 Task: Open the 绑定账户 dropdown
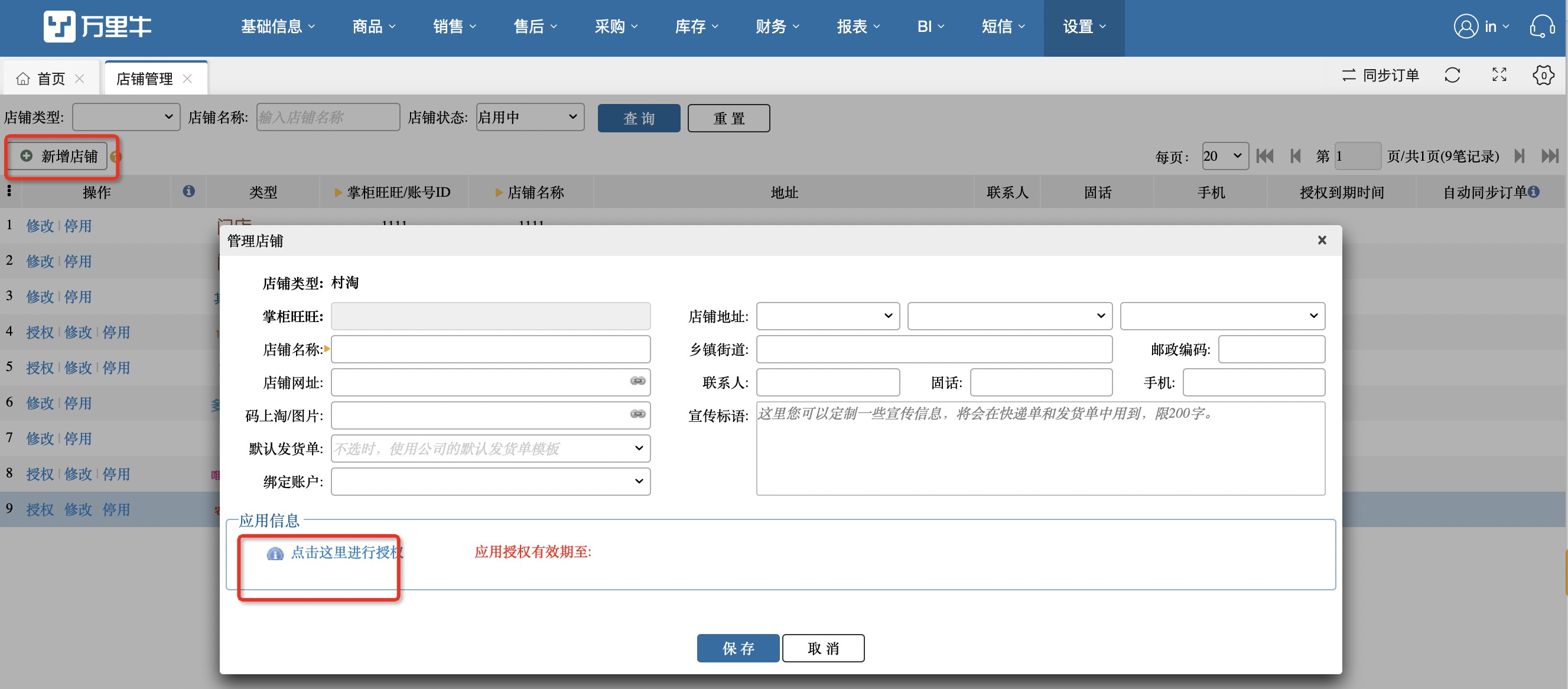pyautogui.click(x=490, y=481)
